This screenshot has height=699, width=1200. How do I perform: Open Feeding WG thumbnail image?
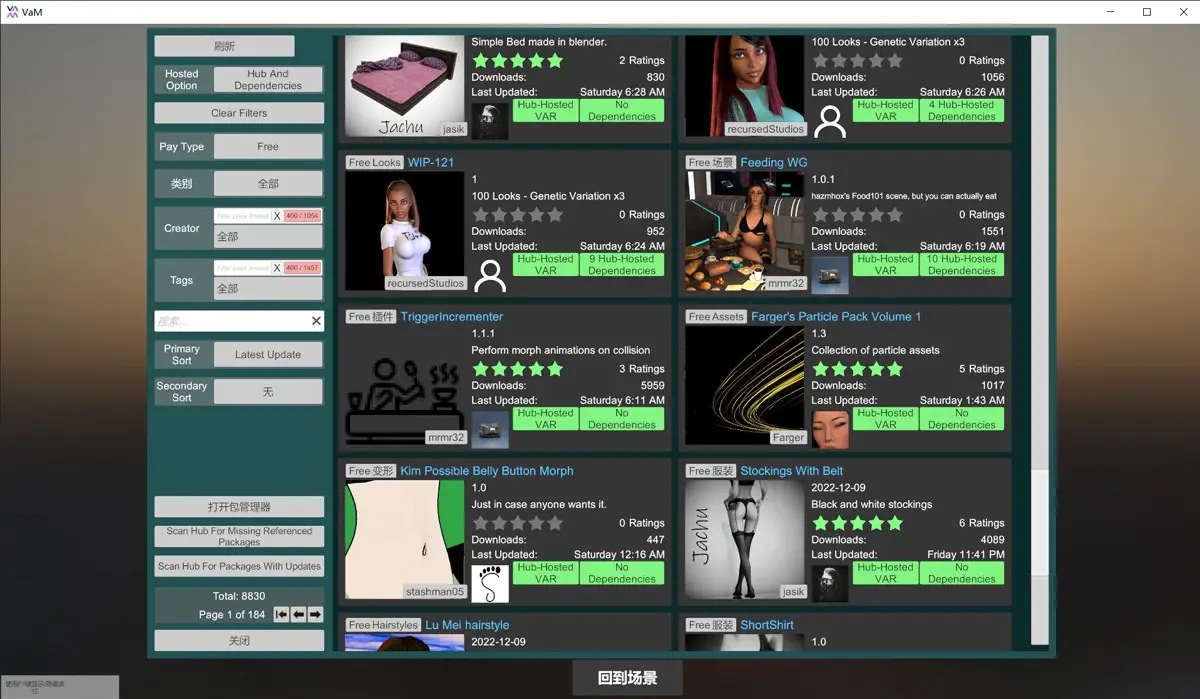745,231
